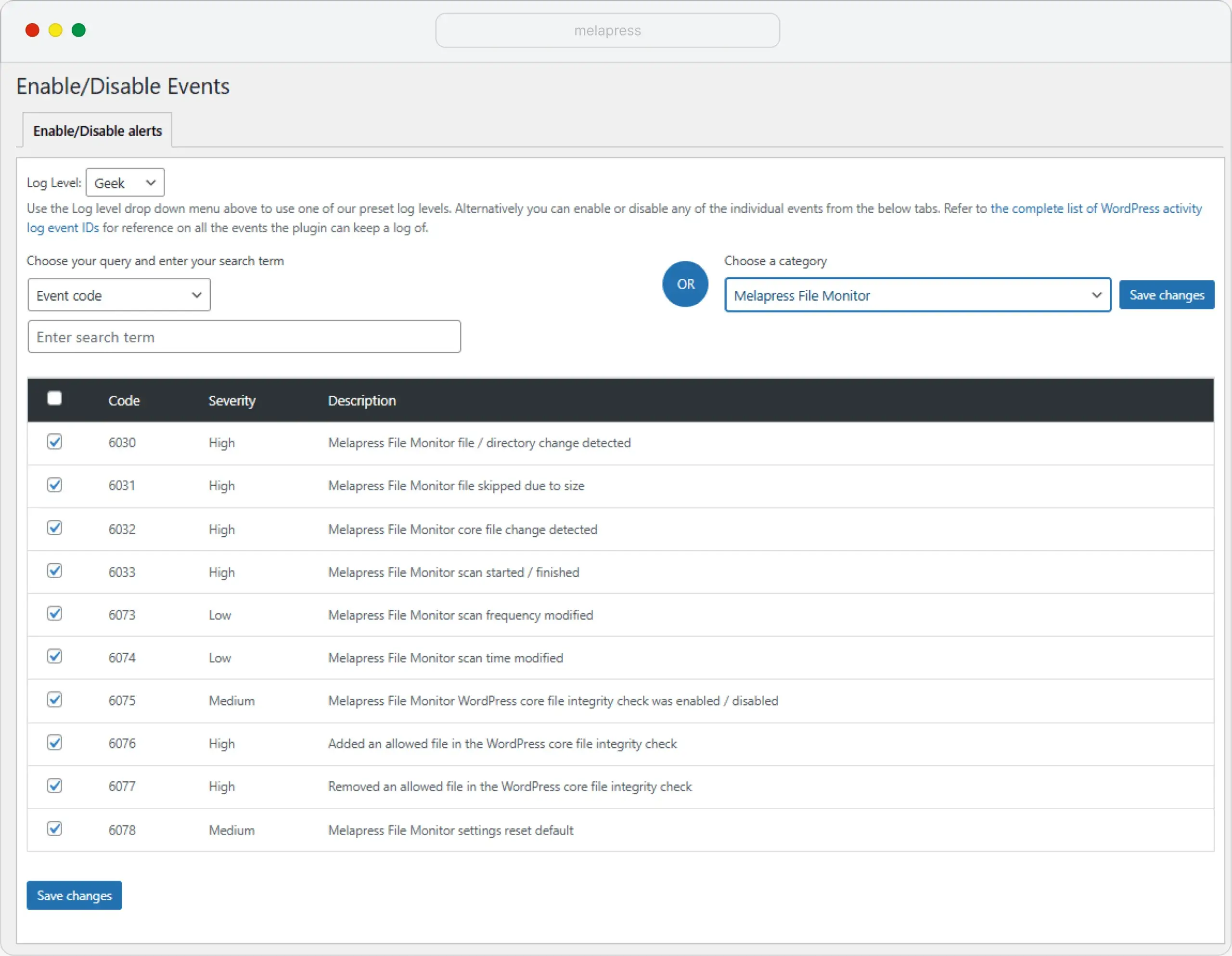The height and width of the screenshot is (956, 1232).
Task: Click the Medium severity of event 6075
Action: (232, 701)
